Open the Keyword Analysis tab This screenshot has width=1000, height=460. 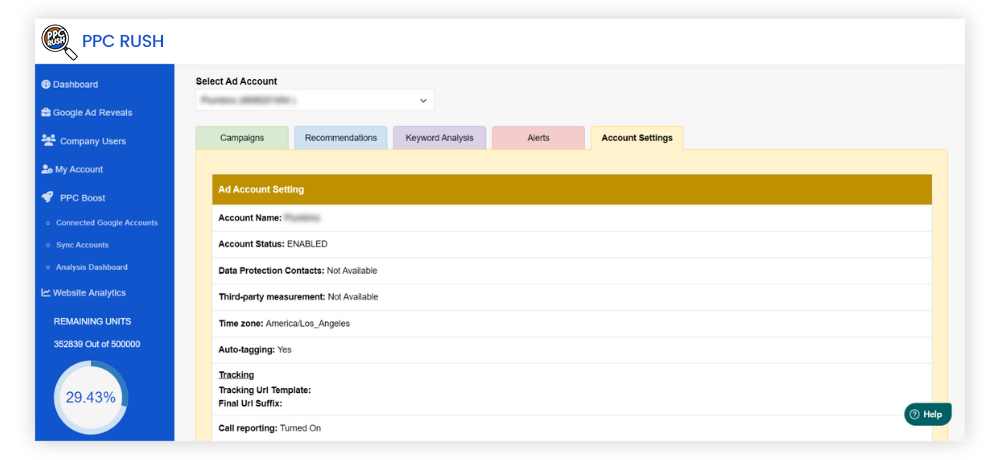pos(439,138)
